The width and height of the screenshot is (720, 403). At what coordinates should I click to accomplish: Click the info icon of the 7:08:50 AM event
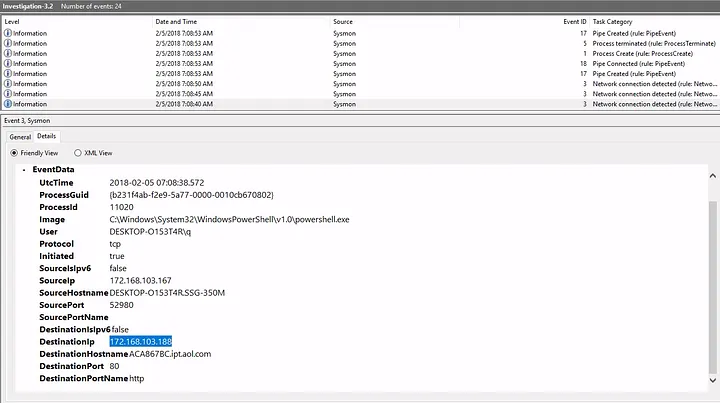pyautogui.click(x=8, y=83)
